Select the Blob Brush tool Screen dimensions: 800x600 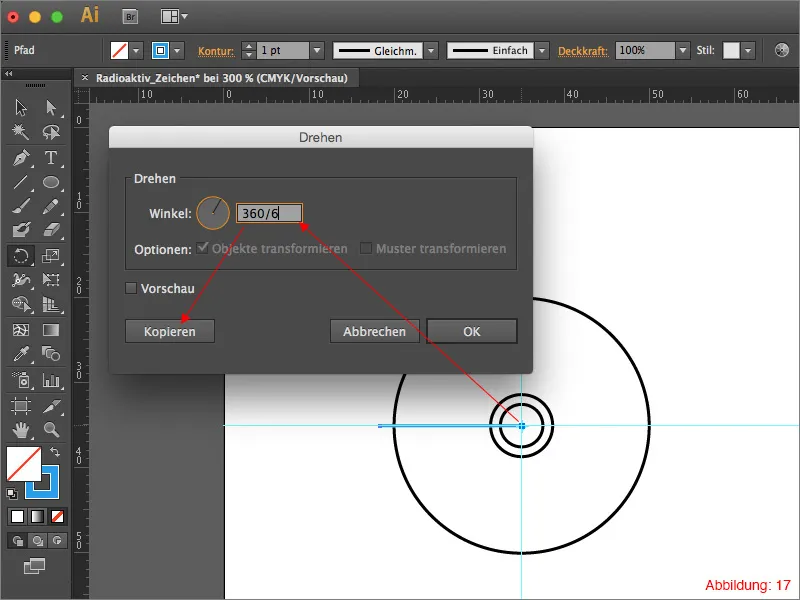(21, 230)
